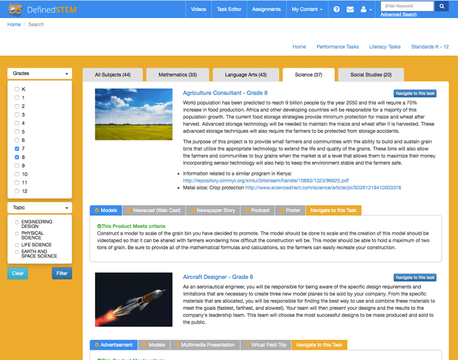Select the Newscast (Web Cast) product tab
Screen dimensions: 458x360
tap(154, 210)
